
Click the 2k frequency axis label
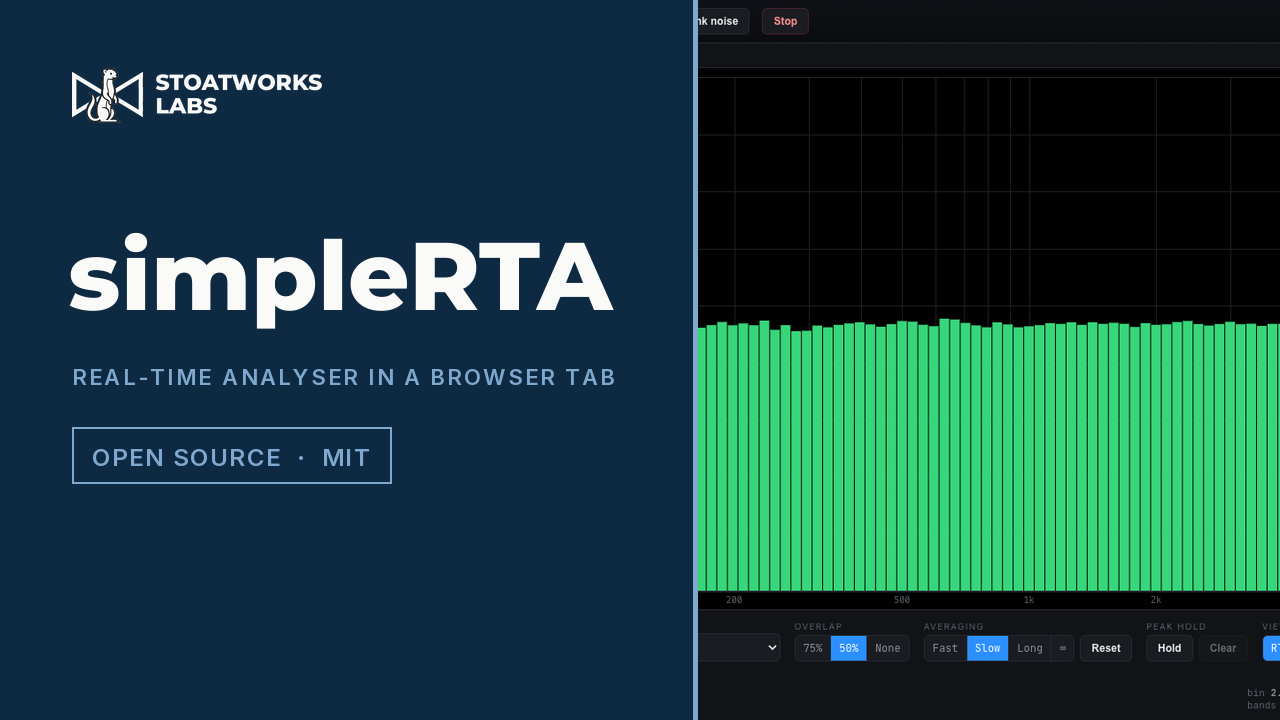(1156, 600)
